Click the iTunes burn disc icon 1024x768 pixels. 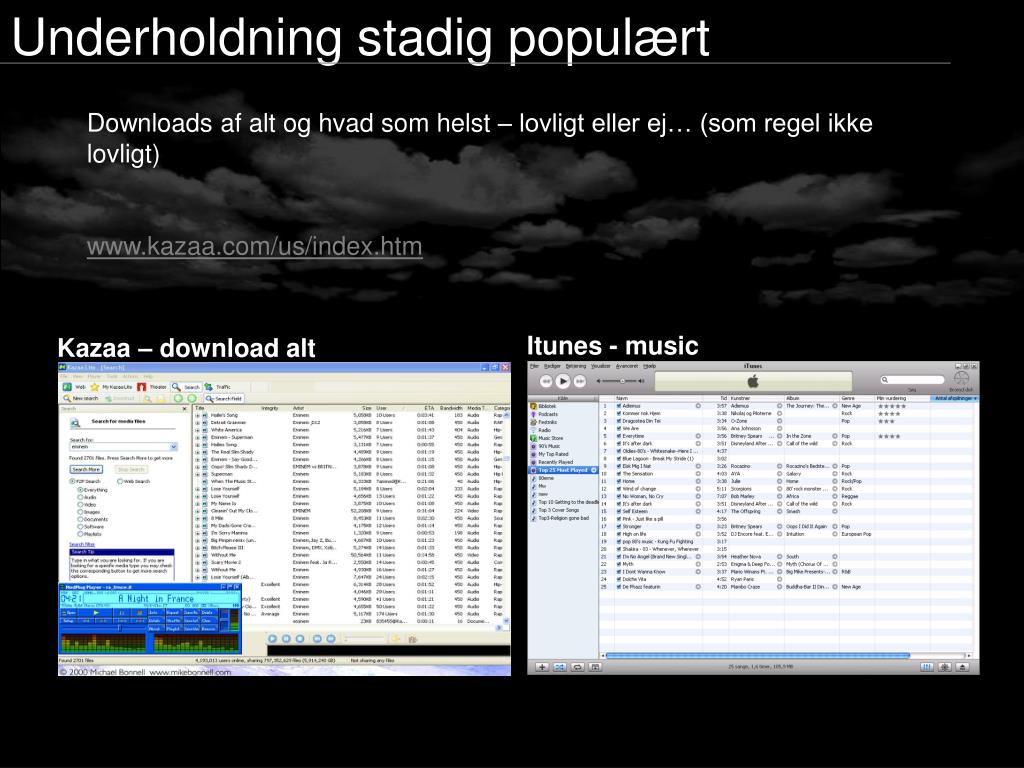coord(961,378)
